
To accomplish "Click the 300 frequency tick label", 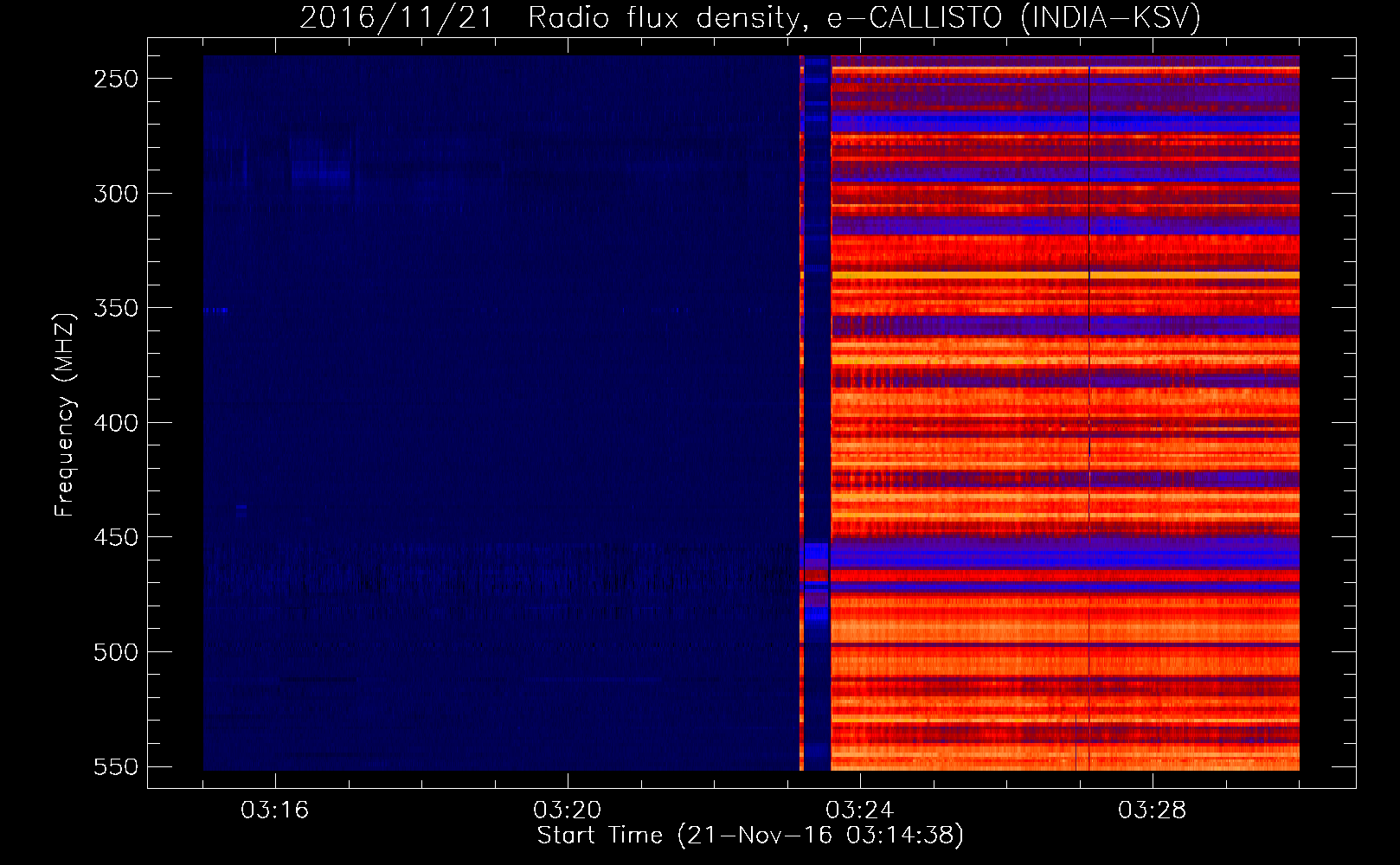I will point(116,194).
